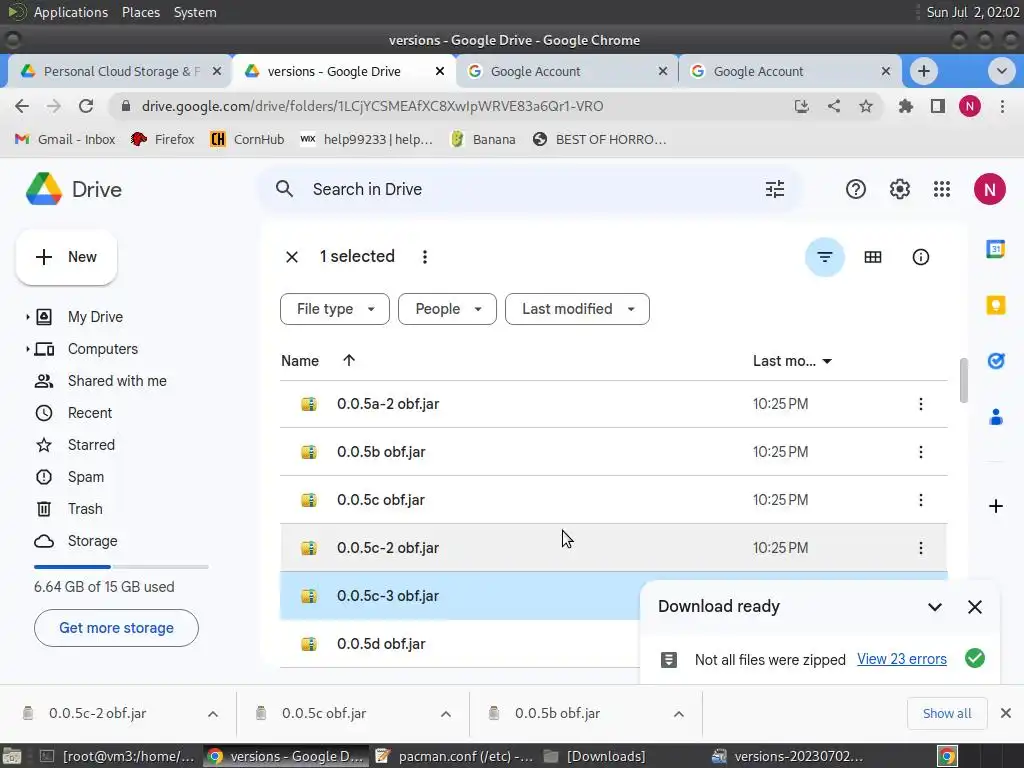Expand the File type filter
This screenshot has height=768, width=1024.
click(x=335, y=309)
